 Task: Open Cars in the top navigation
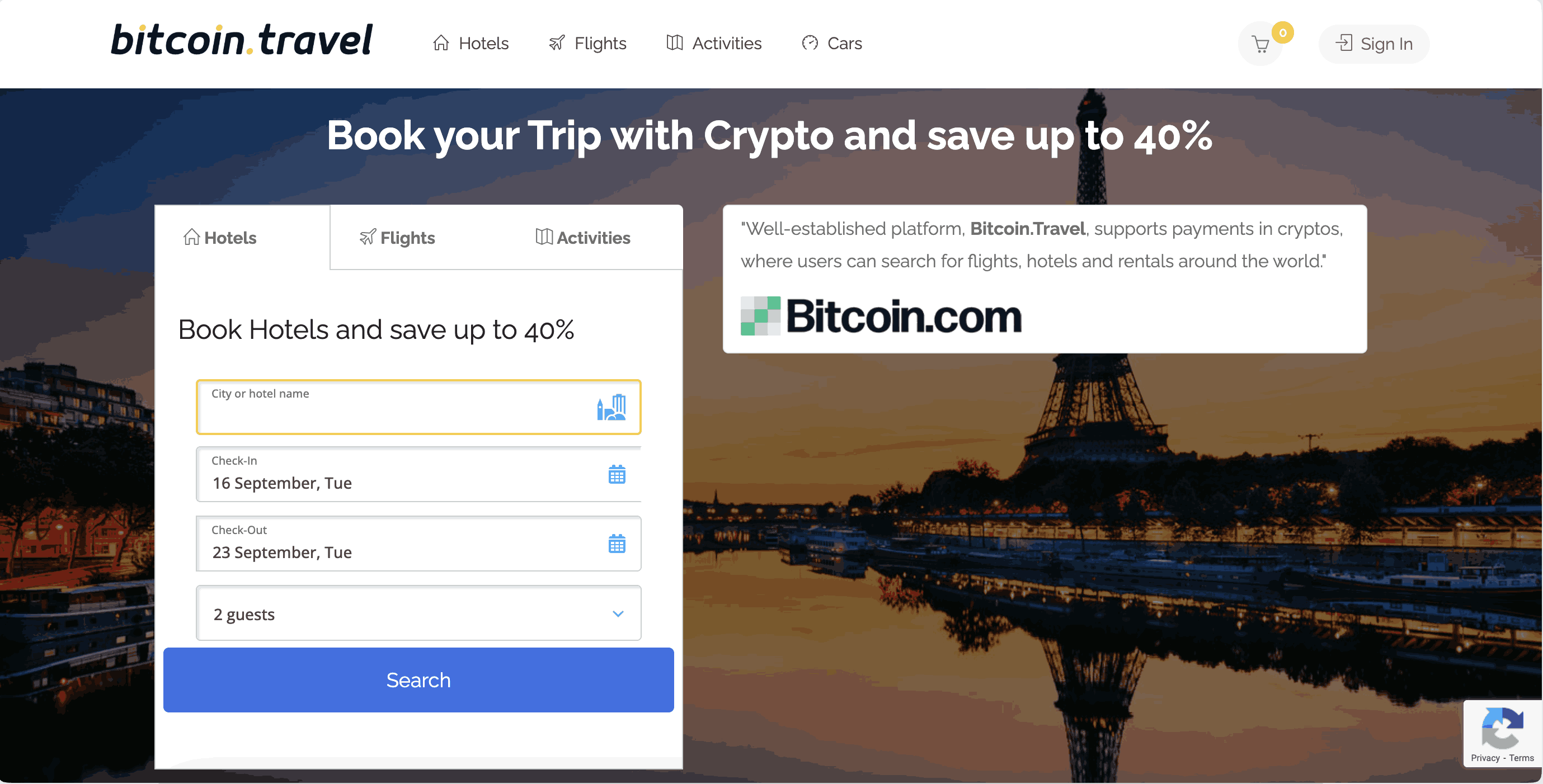tap(831, 43)
